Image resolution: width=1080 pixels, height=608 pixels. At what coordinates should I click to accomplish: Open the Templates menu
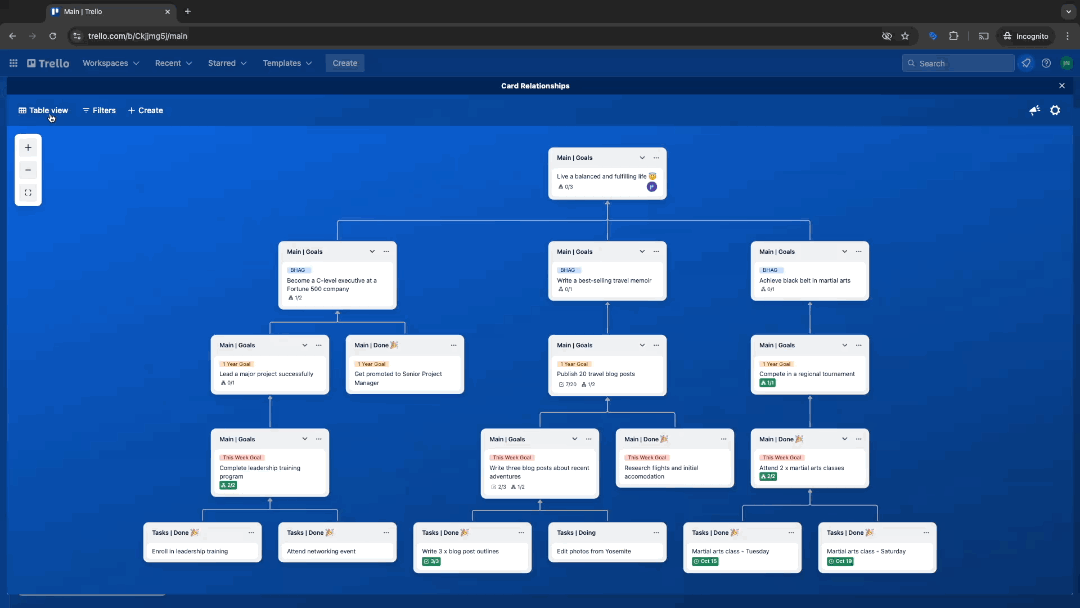(287, 63)
